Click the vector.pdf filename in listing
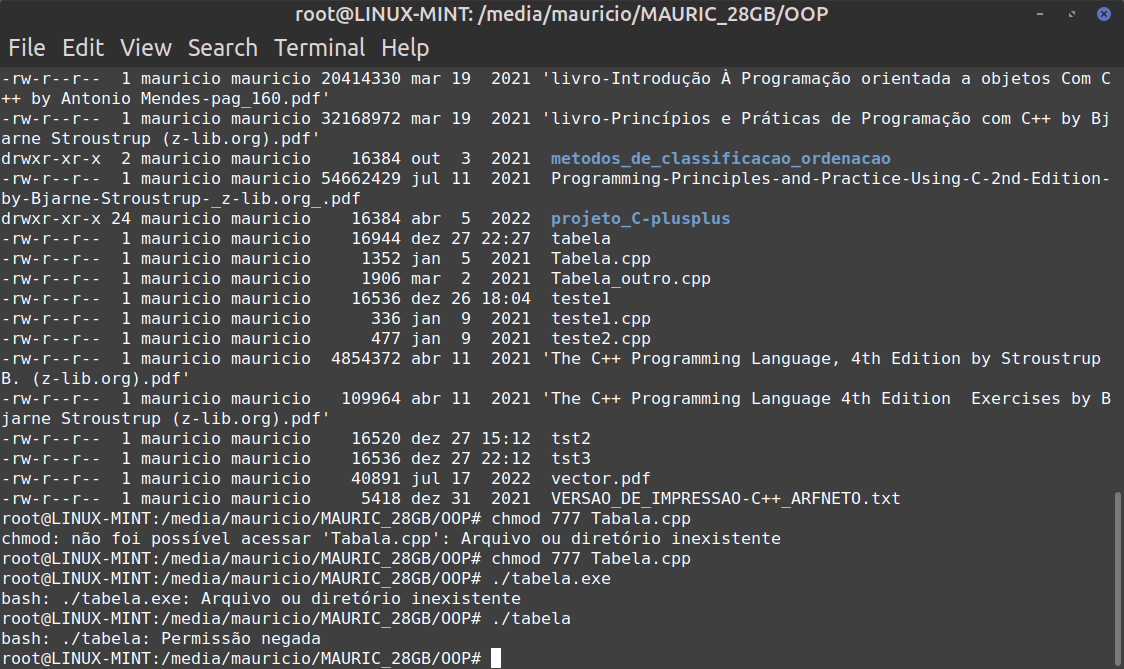Viewport: 1124px width, 669px height. (600, 479)
